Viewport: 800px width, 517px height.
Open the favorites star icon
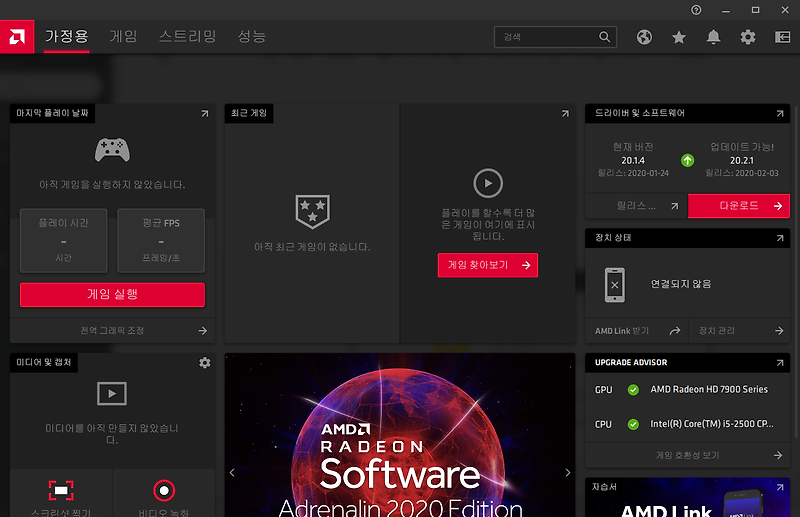tap(679, 37)
